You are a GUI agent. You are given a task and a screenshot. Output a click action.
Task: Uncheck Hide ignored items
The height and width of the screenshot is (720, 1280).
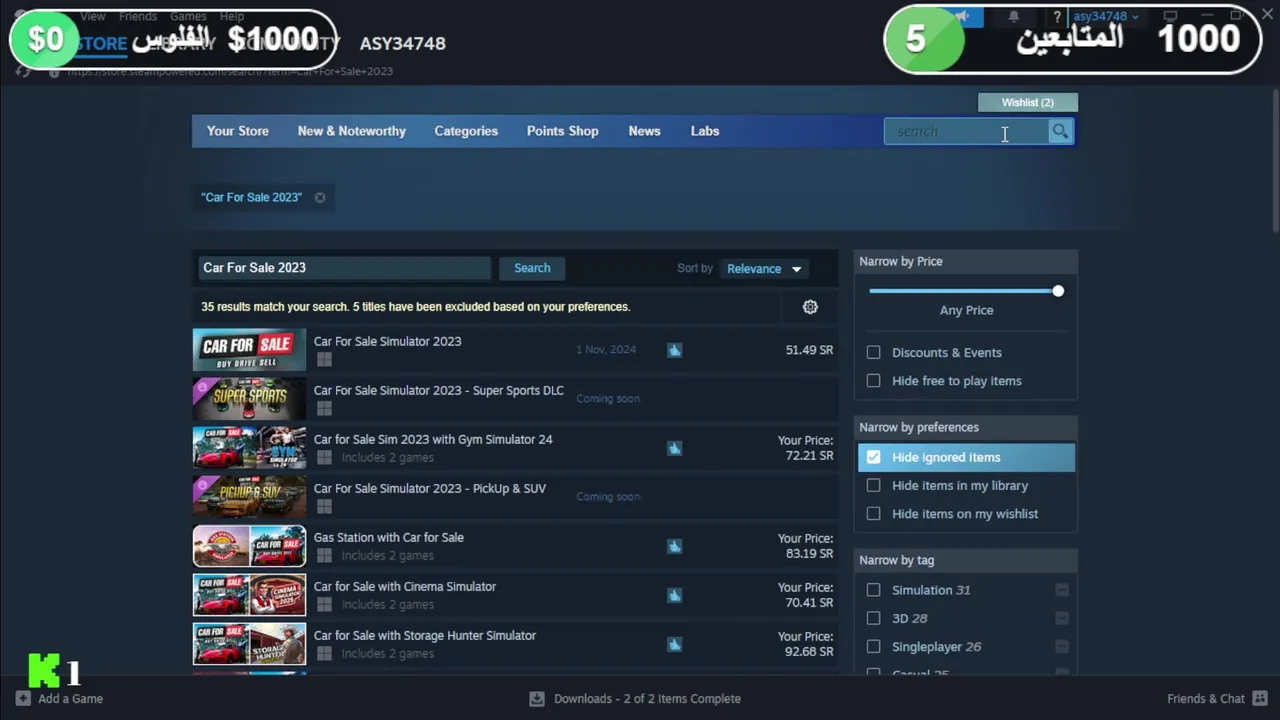click(x=874, y=457)
